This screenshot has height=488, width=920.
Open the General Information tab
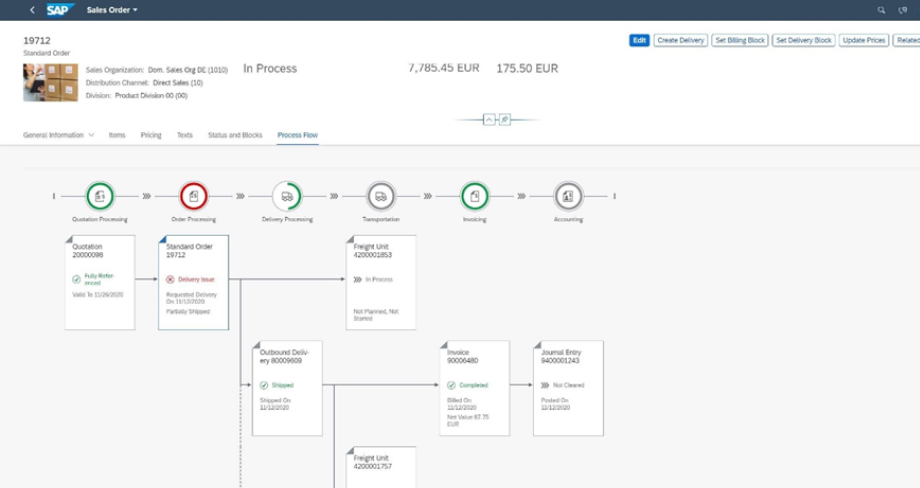click(53, 135)
